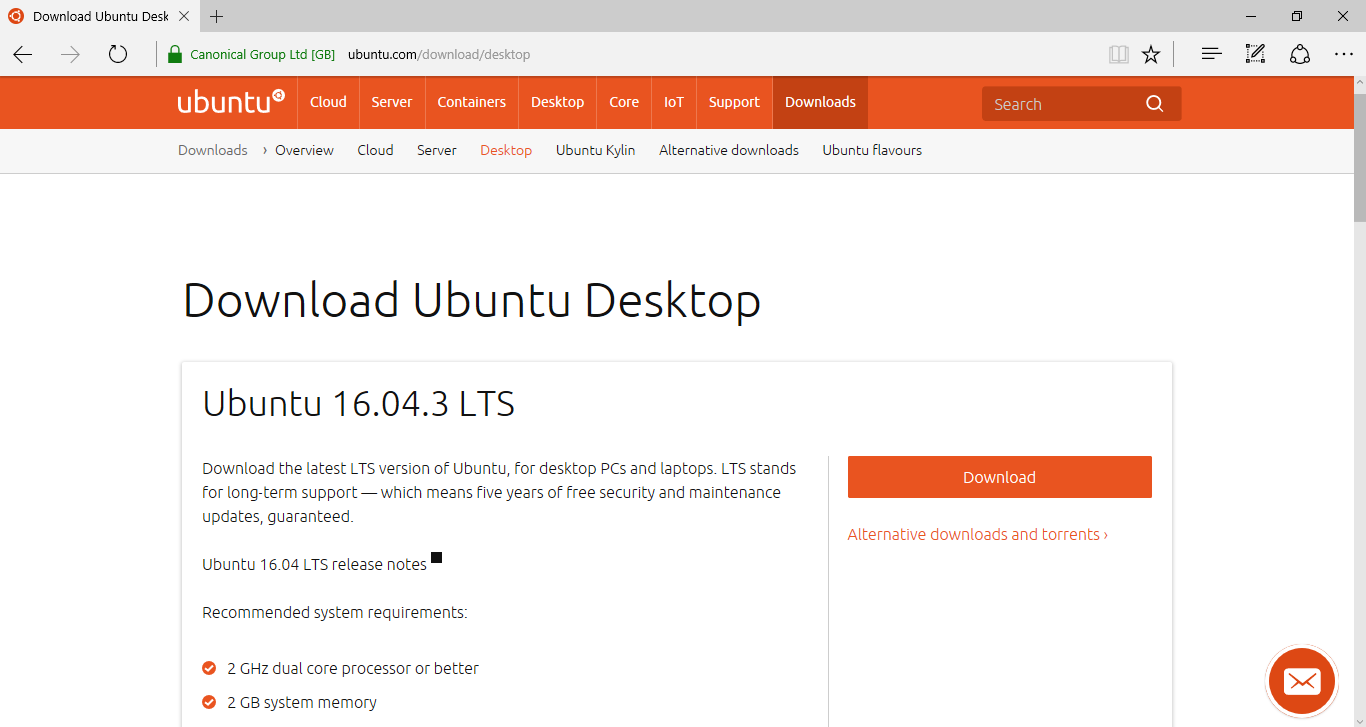Click the green padlock security icon

click(x=175, y=54)
